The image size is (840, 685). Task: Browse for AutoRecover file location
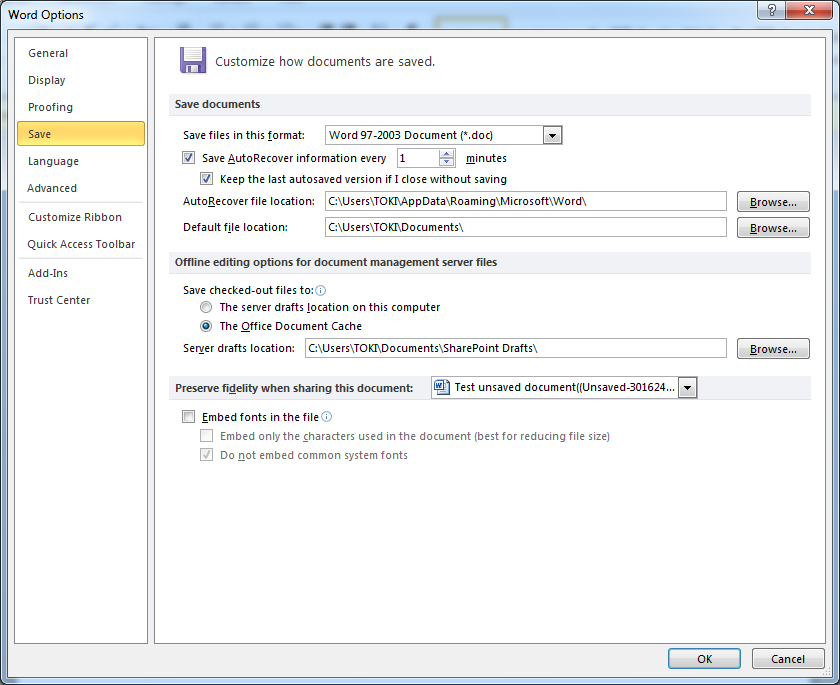click(773, 202)
